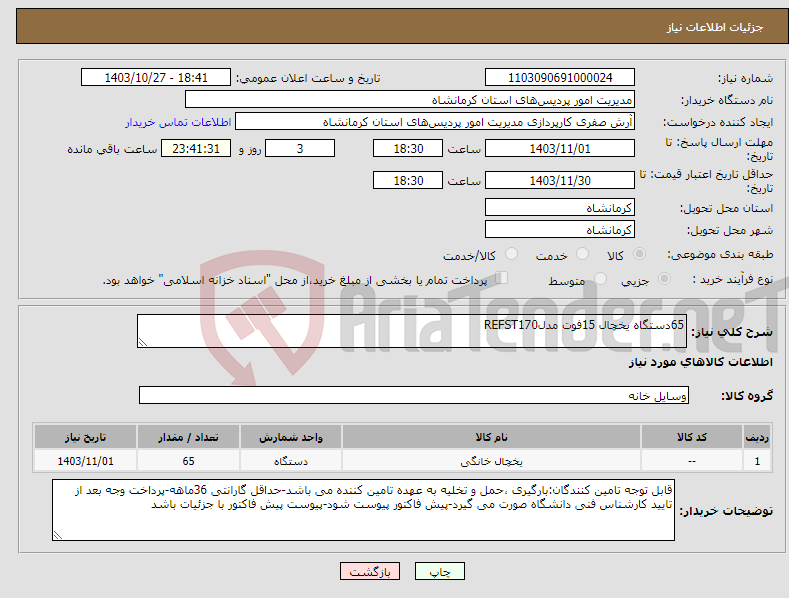The width and height of the screenshot is (789, 598).
Task: Toggle the اسناد خزانه اسلامی payment checkbox
Action: (x=502, y=278)
